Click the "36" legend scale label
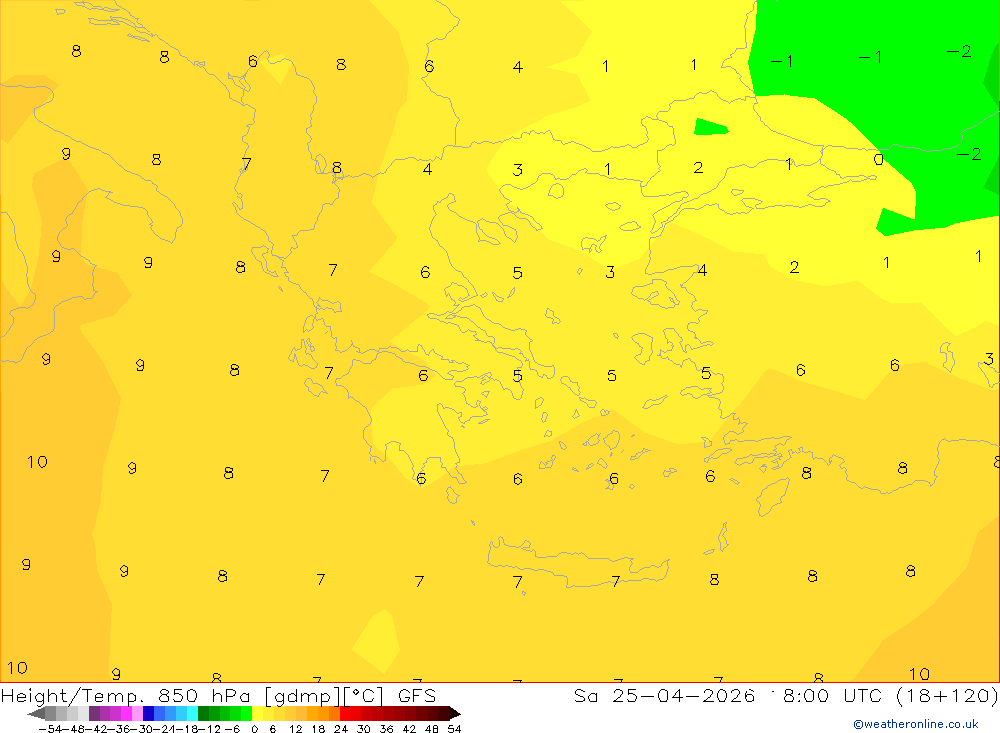The height and width of the screenshot is (733, 1000). click(386, 729)
